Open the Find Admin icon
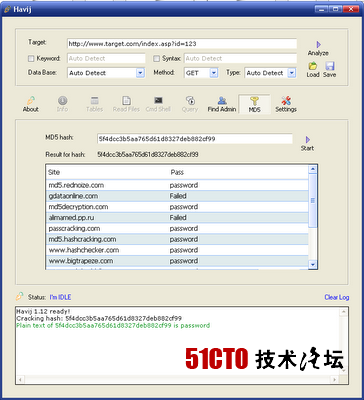This screenshot has width=364, height=400. click(x=222, y=100)
